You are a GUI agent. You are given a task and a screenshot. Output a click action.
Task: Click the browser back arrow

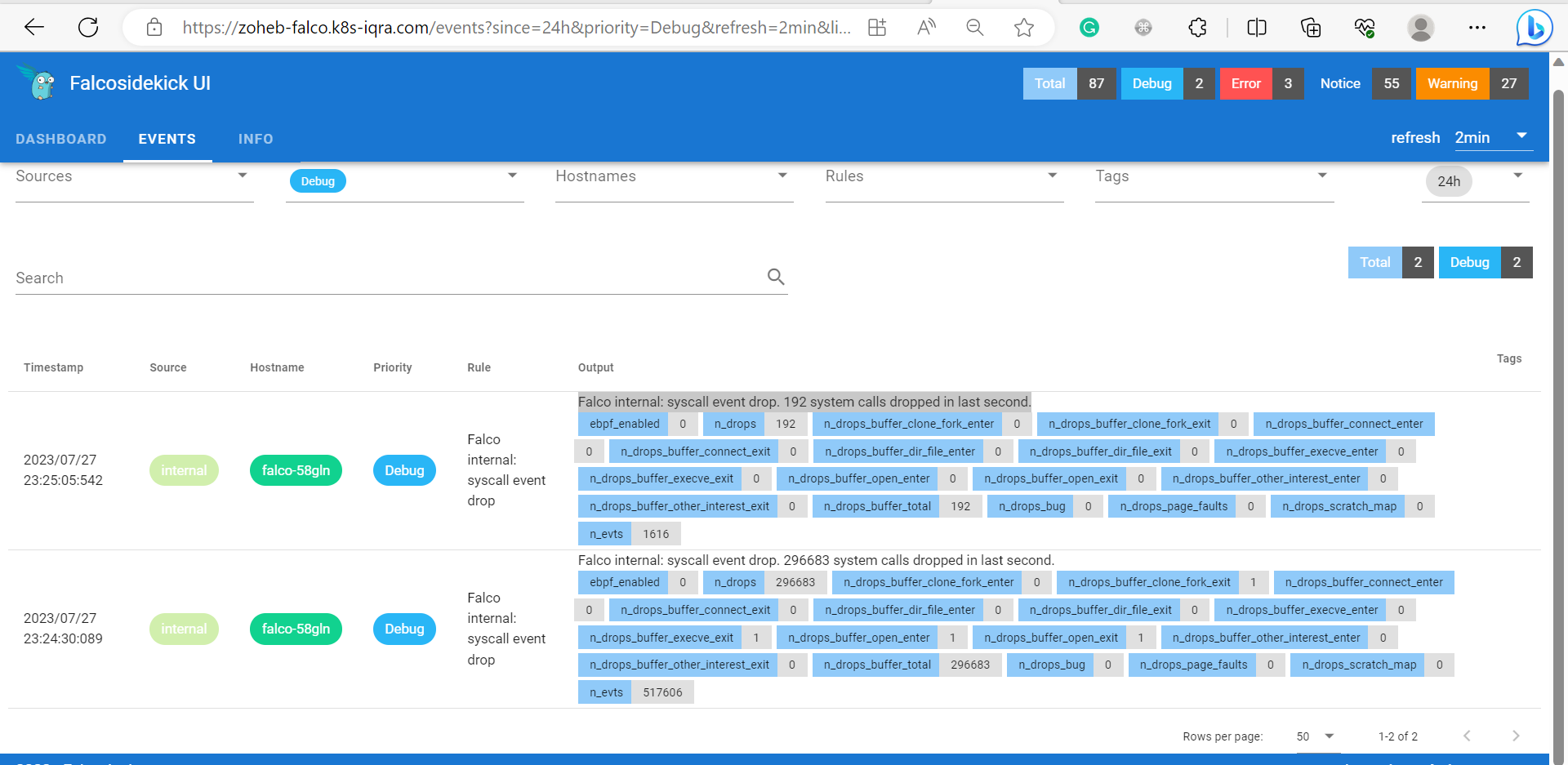33,27
